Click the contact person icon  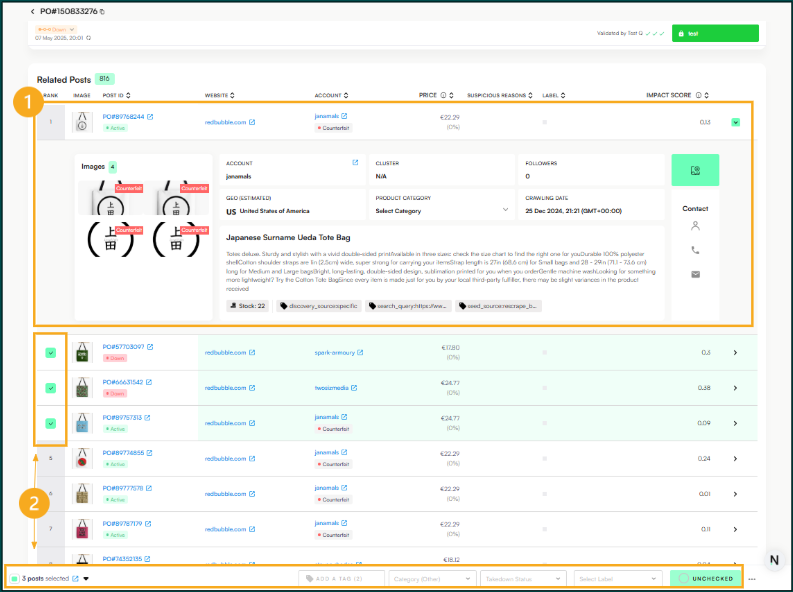(695, 226)
